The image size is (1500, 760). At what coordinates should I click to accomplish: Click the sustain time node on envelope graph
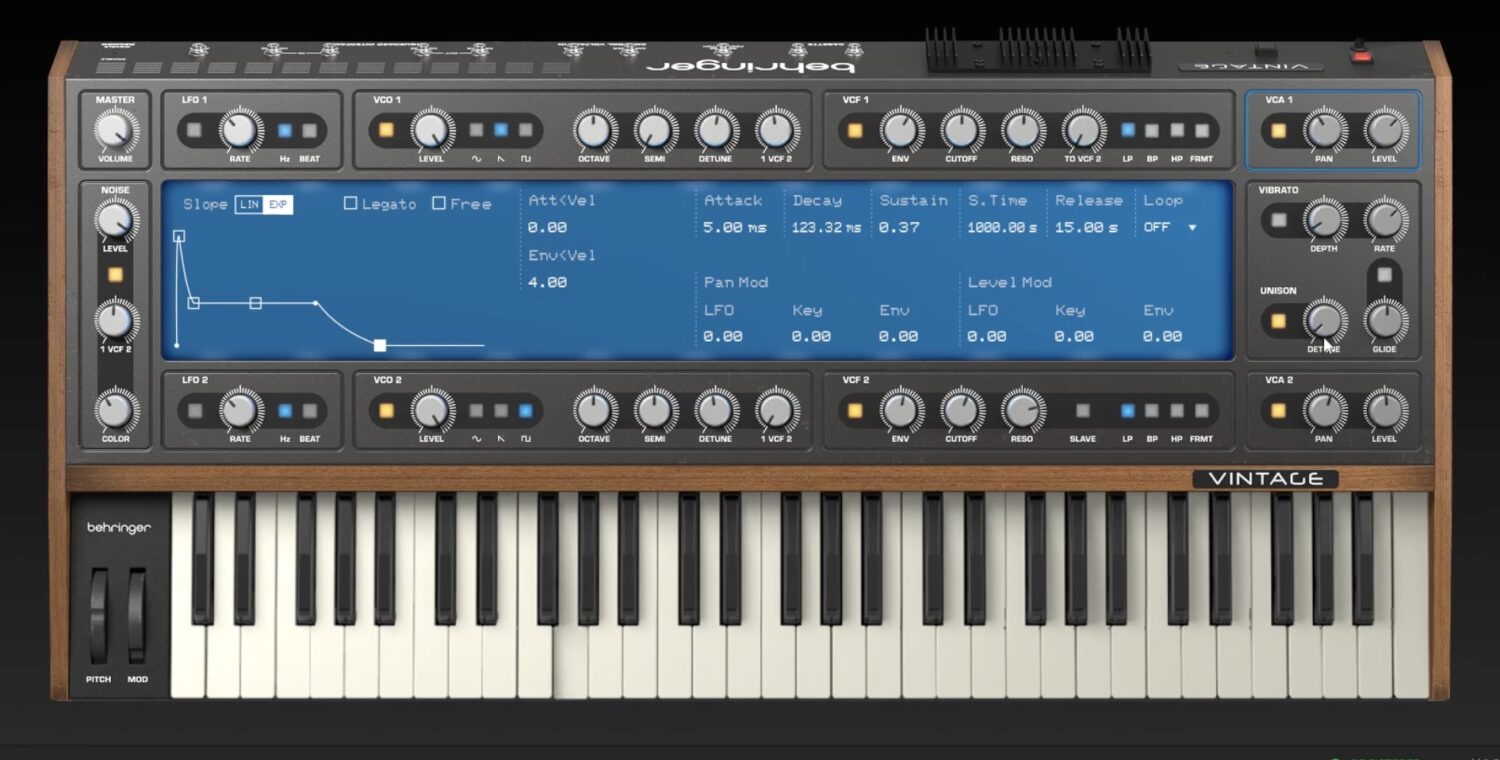pyautogui.click(x=256, y=302)
